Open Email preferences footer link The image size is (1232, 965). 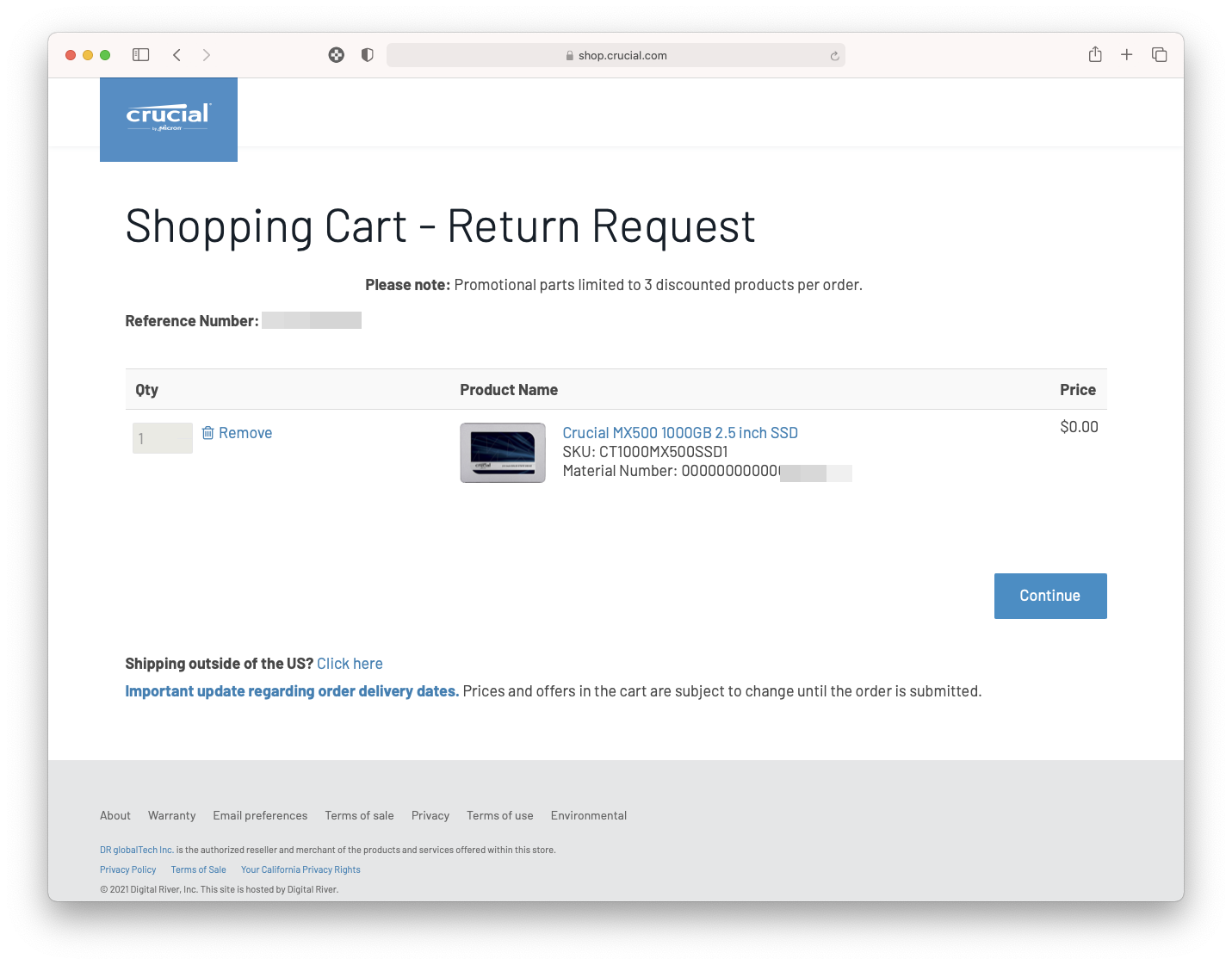260,815
